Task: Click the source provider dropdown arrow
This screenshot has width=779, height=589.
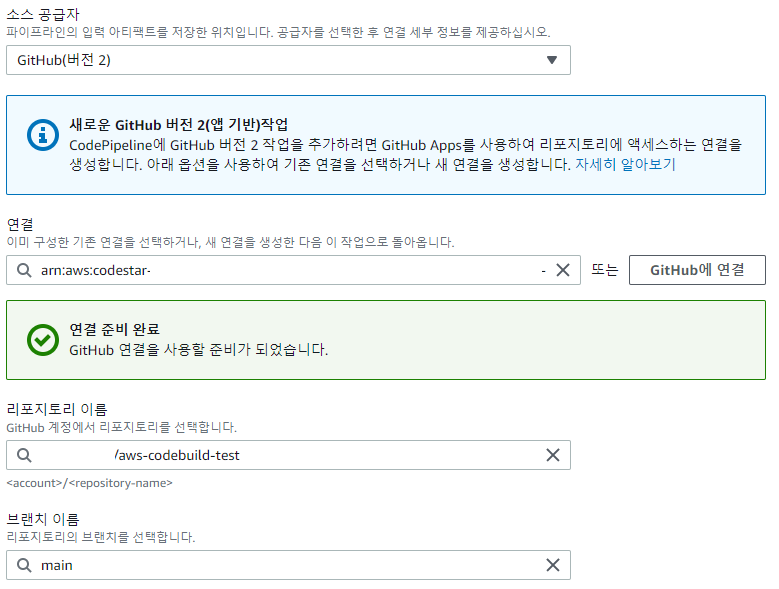Action: click(551, 60)
